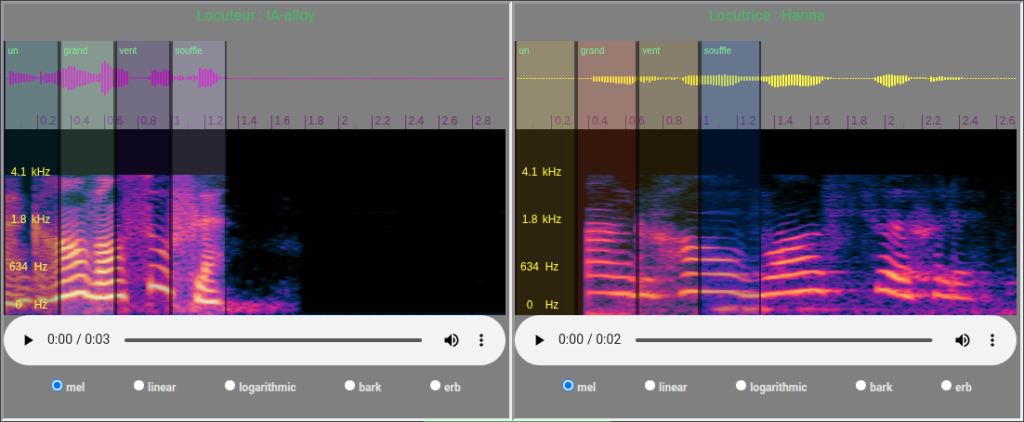Switch IA-alloy spectrogram to bark scale
This screenshot has height=422, width=1024.
[x=350, y=385]
